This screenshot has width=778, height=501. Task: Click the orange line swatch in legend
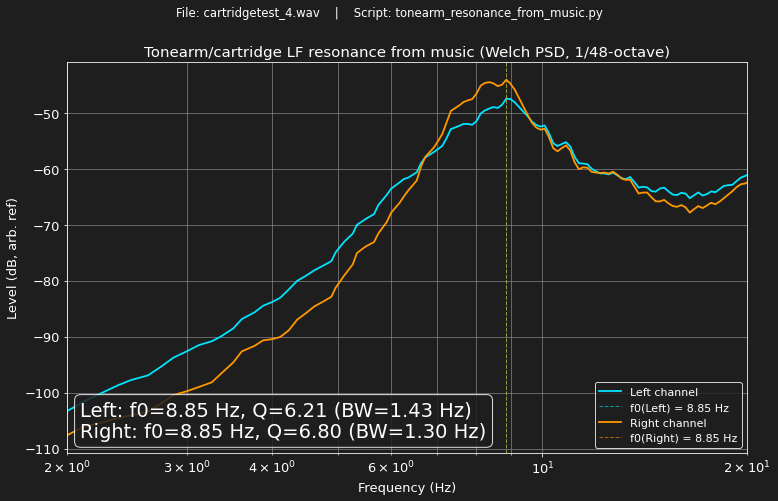(x=610, y=423)
